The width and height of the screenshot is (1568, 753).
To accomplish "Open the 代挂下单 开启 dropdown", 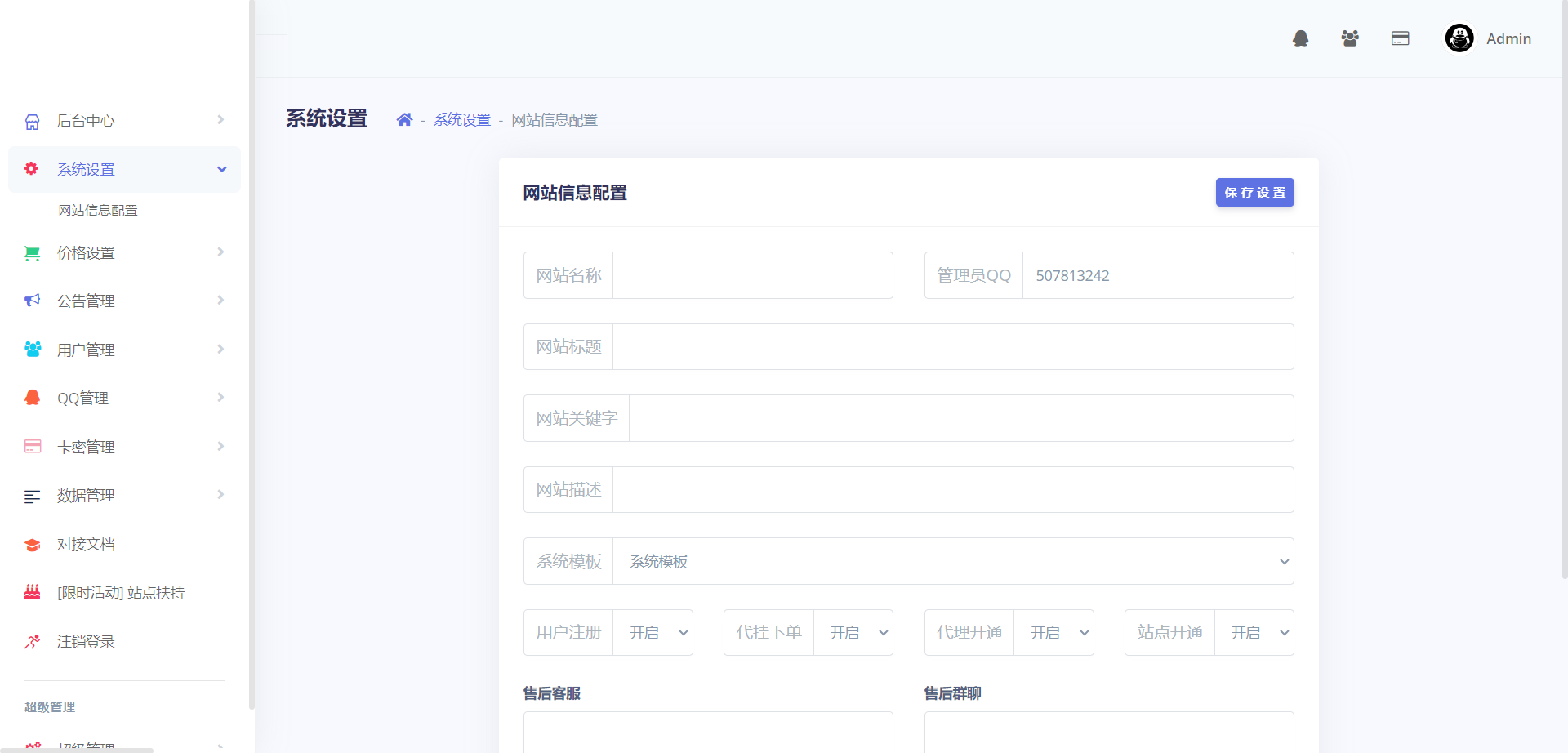I will coord(853,633).
